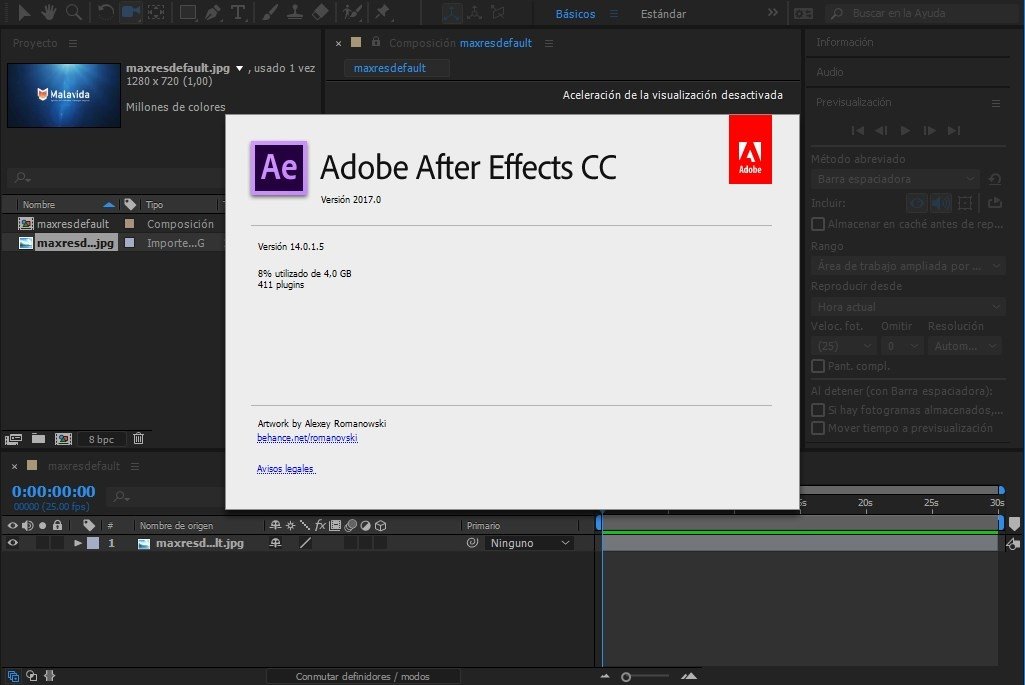Click the label color swatch of layer 1
Image resolution: width=1025 pixels, height=685 pixels.
point(93,543)
